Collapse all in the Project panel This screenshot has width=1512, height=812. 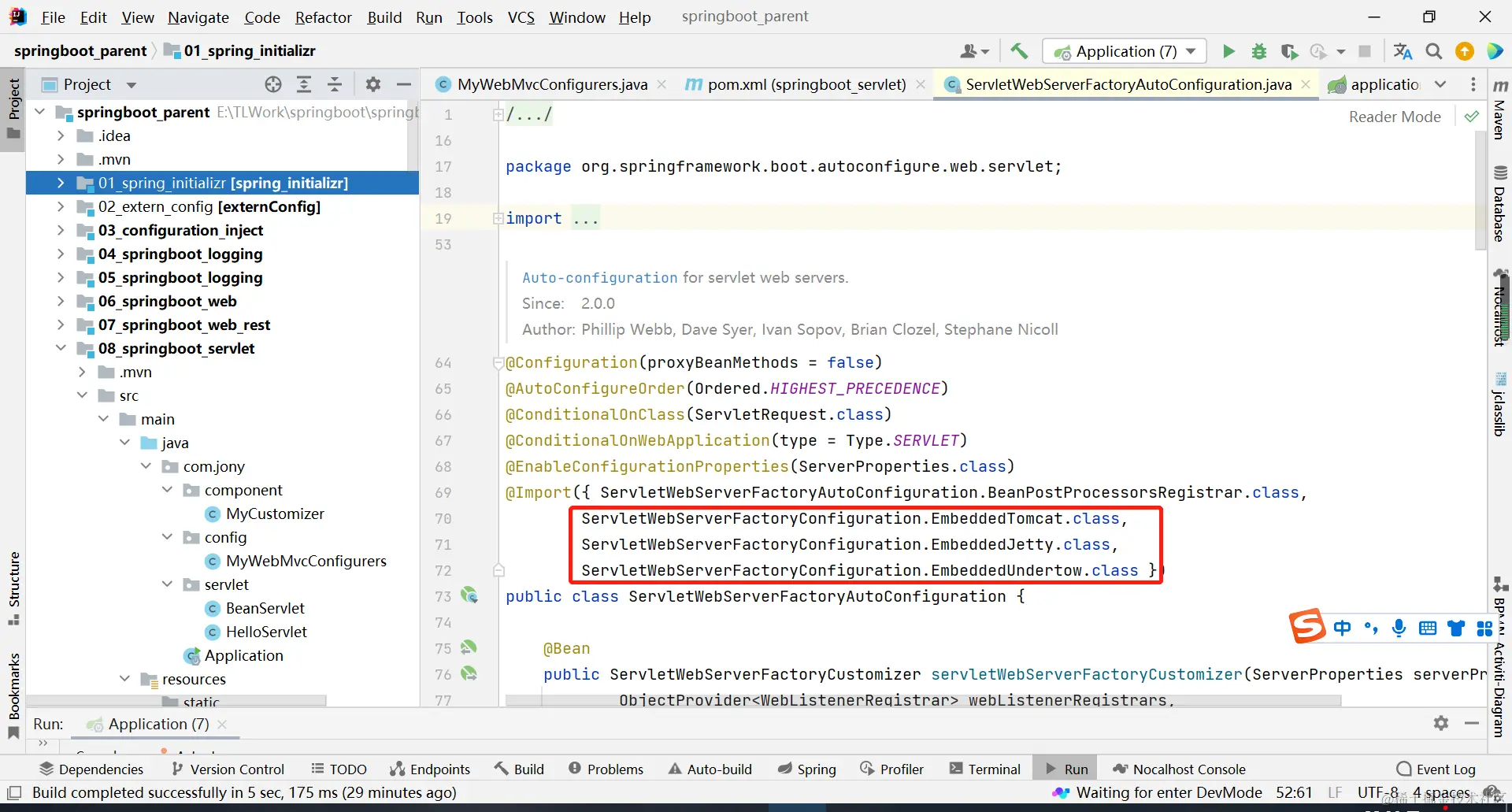[335, 84]
